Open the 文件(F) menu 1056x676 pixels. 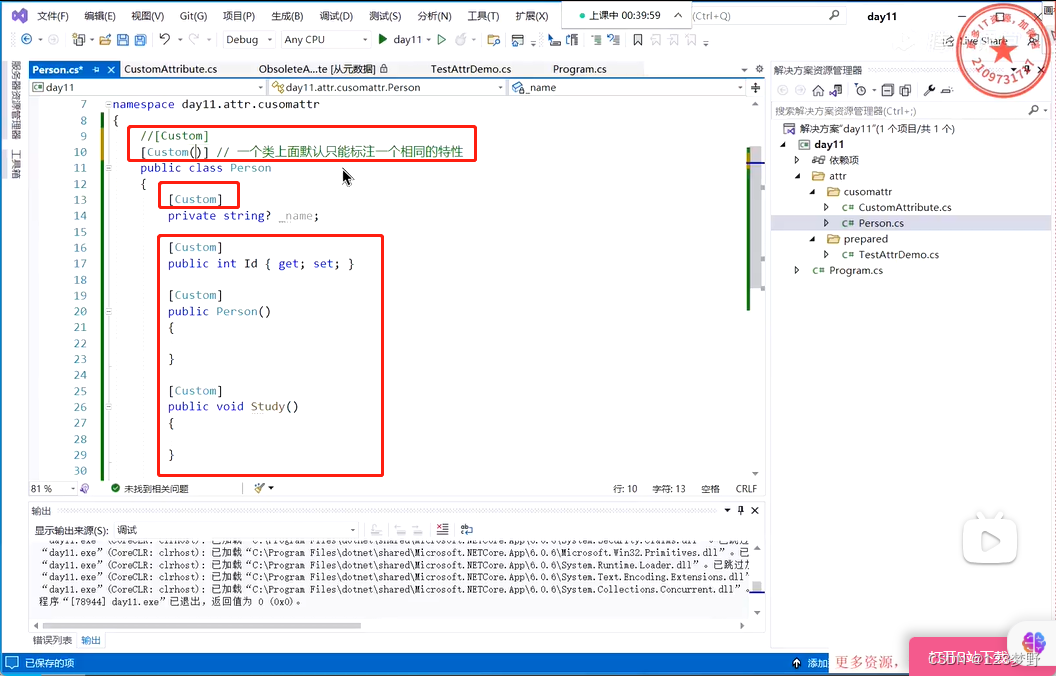click(x=53, y=15)
